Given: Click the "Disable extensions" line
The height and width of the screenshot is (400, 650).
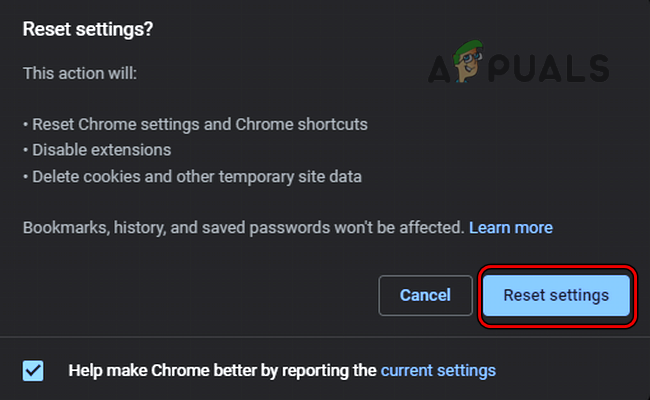Looking at the screenshot, I should (102, 151).
